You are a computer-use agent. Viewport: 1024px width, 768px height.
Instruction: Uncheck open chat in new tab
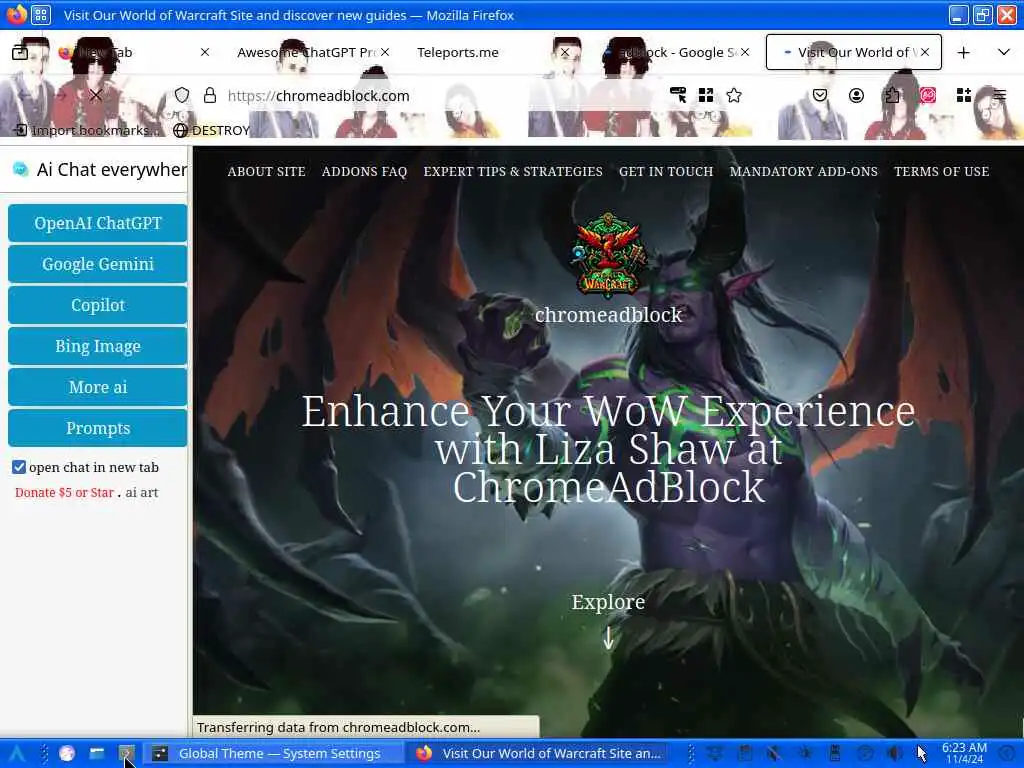pyautogui.click(x=19, y=467)
